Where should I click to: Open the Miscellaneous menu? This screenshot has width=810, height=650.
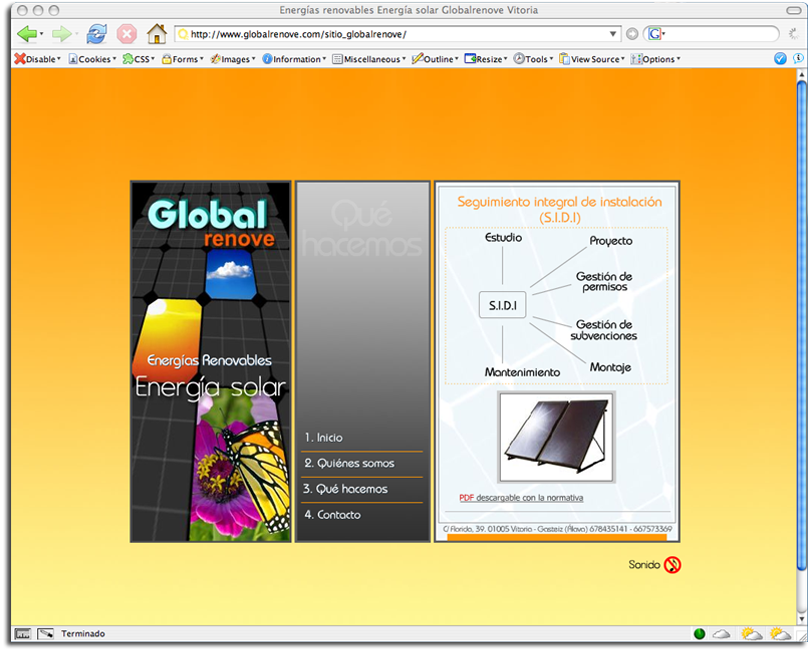click(x=369, y=59)
